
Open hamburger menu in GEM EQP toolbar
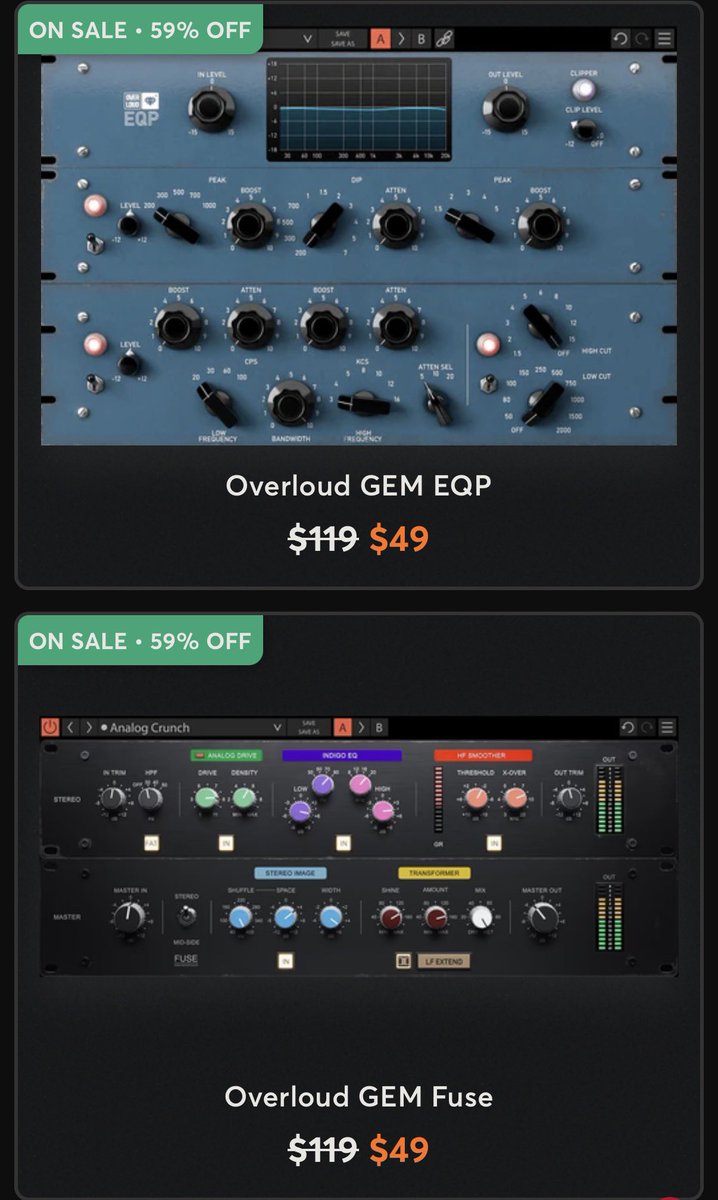(x=665, y=39)
